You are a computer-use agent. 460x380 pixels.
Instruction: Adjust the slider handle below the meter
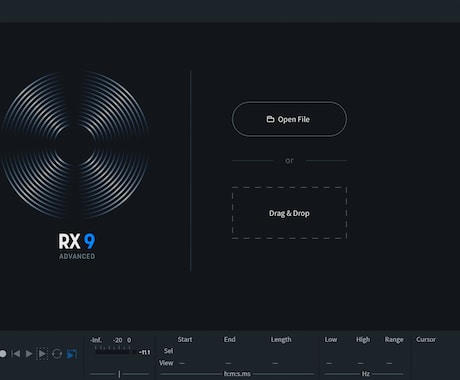click(x=119, y=374)
